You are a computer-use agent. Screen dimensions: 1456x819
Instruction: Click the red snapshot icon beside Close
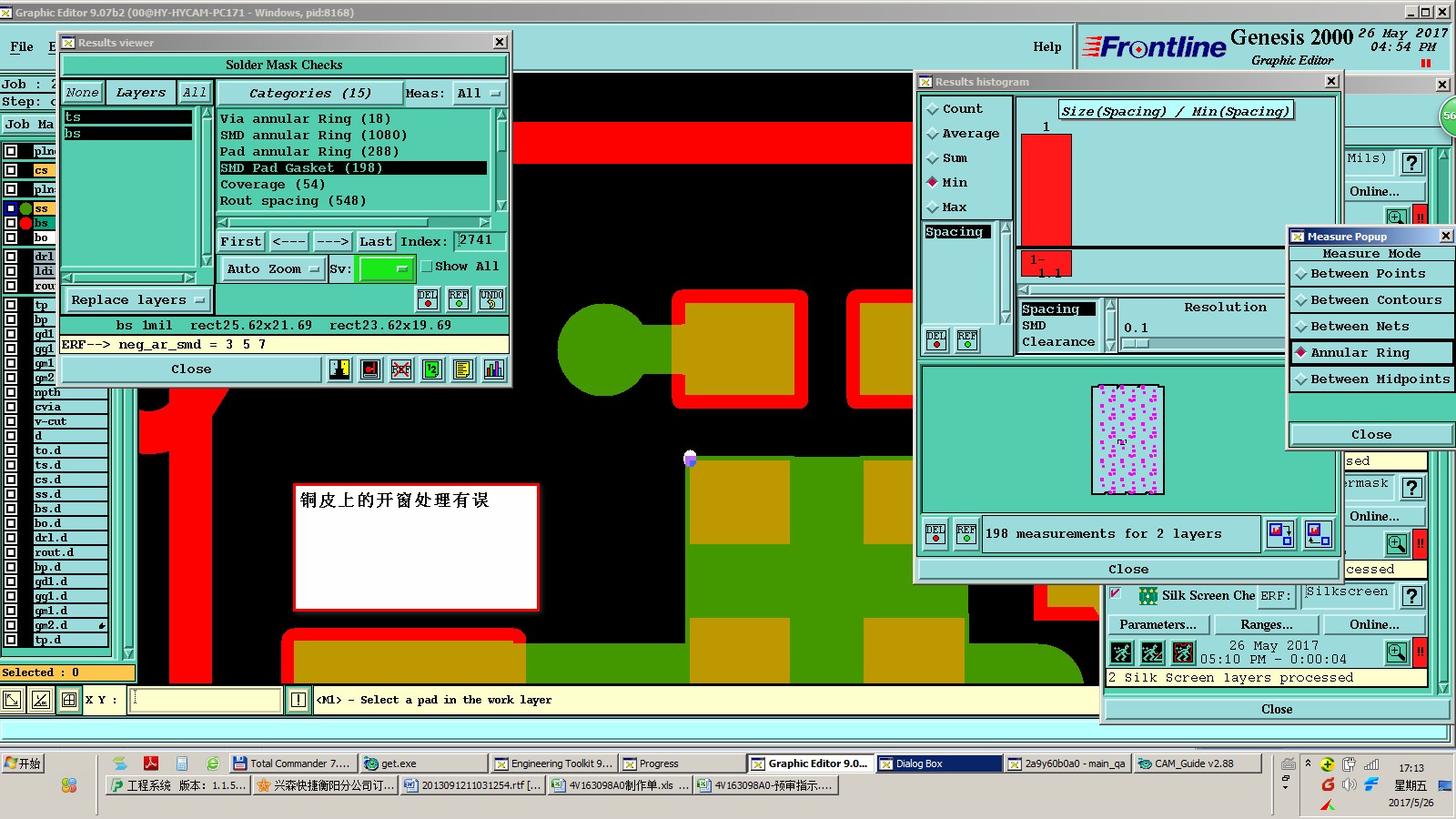coord(370,369)
